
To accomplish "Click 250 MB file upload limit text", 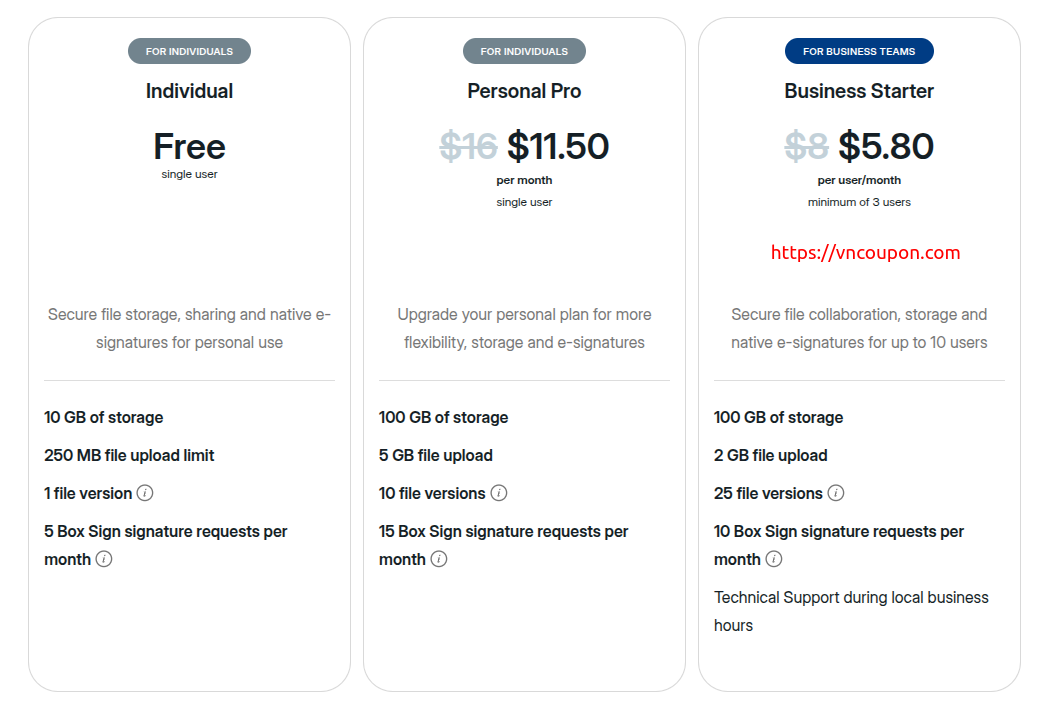I will coord(129,455).
